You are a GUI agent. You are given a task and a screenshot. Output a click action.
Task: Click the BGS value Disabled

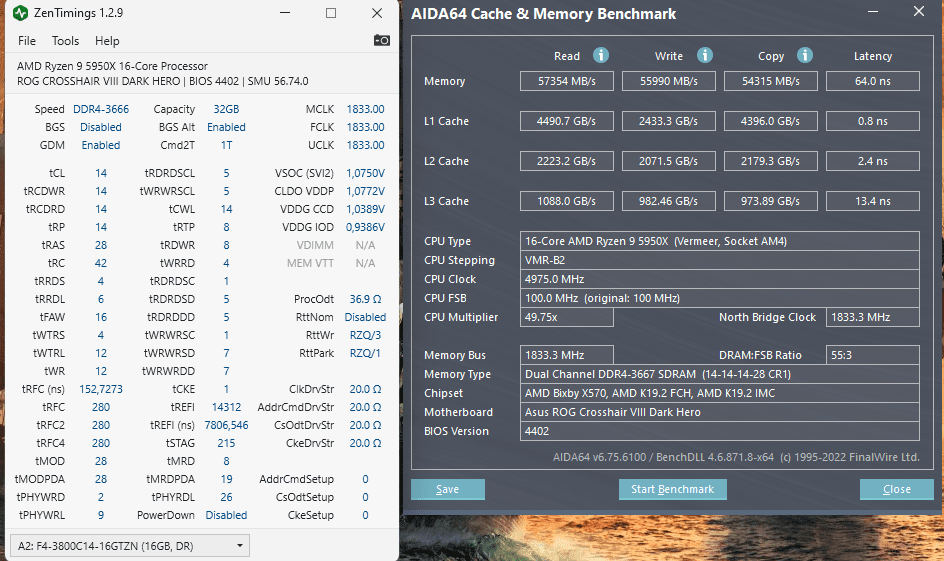coord(101,127)
